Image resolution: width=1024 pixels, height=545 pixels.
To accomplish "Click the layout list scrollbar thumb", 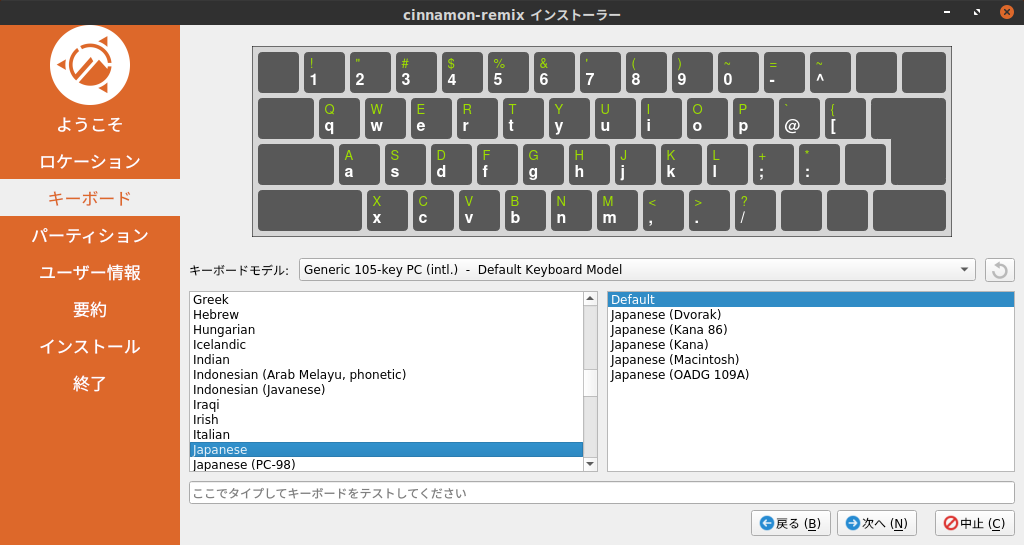I will tap(590, 382).
